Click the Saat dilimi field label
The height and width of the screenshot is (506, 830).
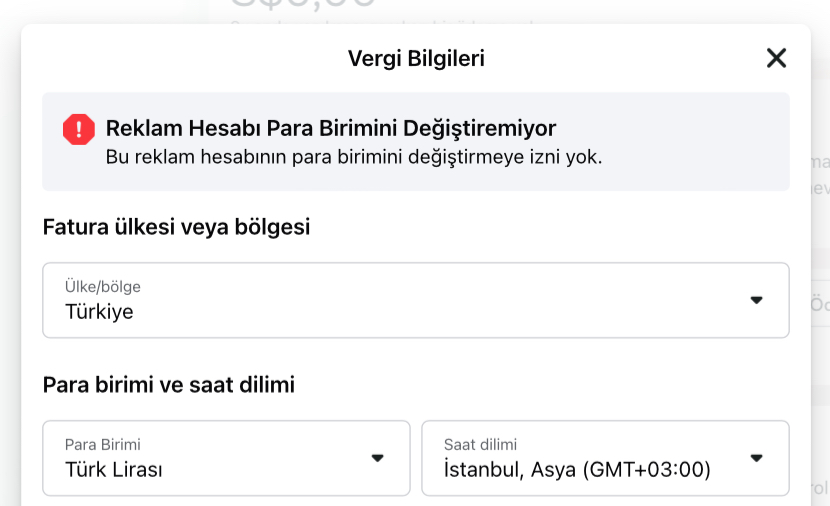(x=480, y=444)
